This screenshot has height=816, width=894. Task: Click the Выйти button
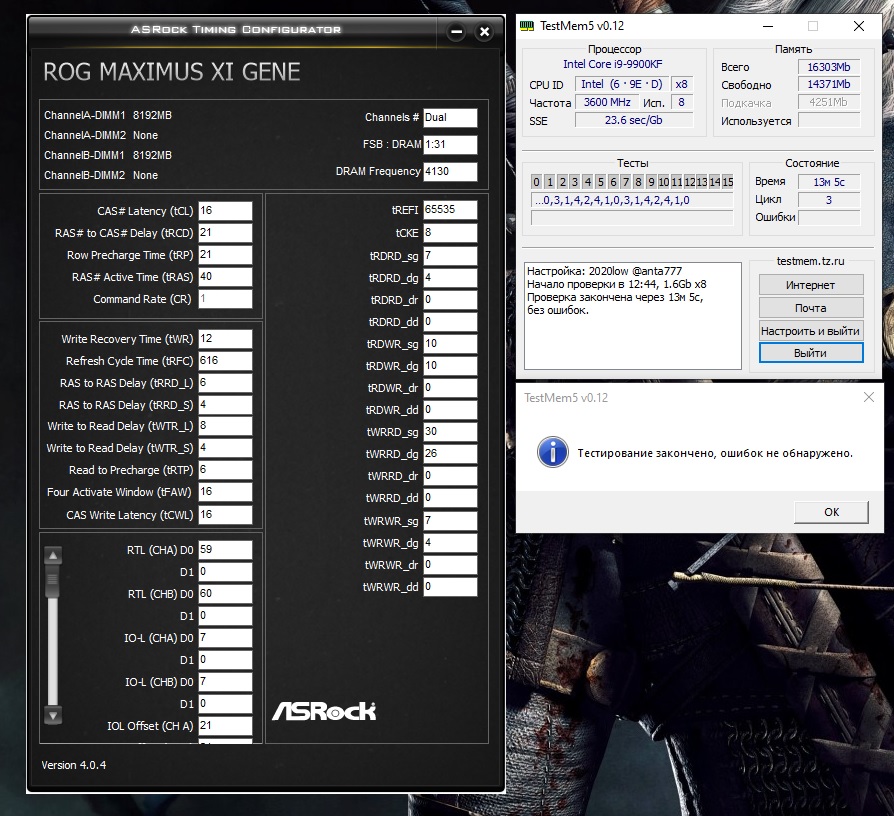point(811,353)
